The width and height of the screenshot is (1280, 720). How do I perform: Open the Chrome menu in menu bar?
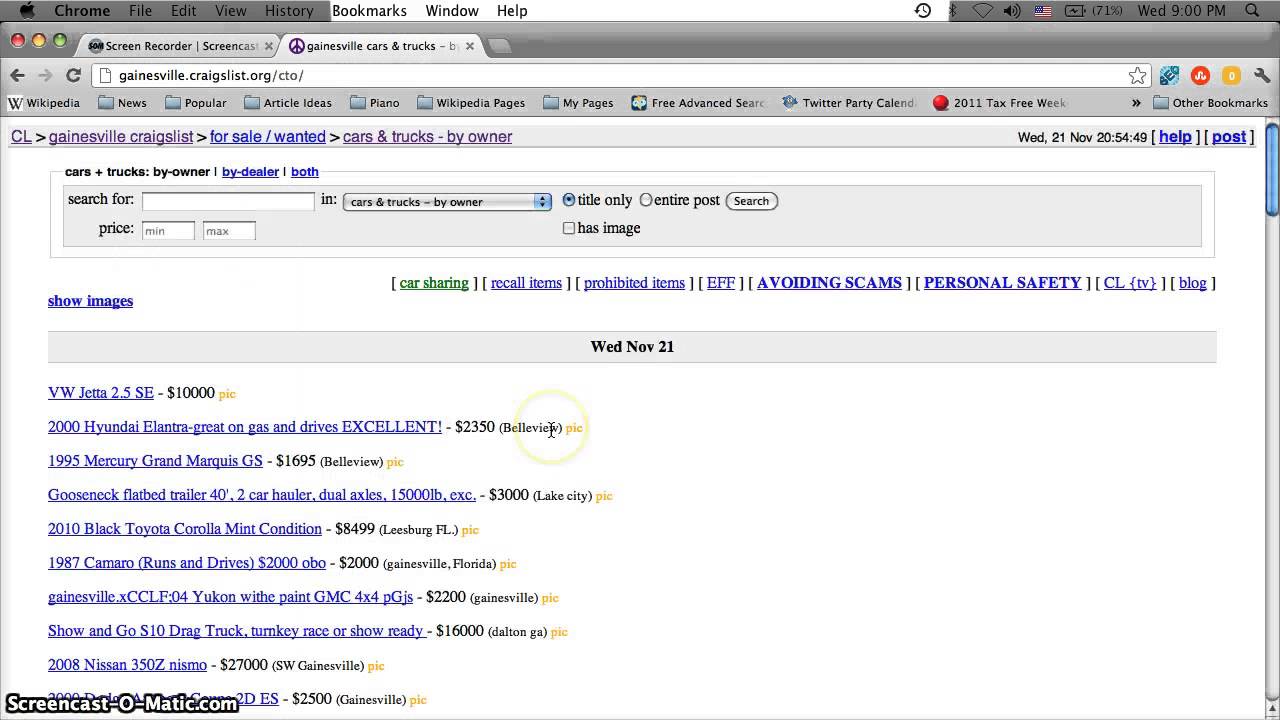point(82,11)
